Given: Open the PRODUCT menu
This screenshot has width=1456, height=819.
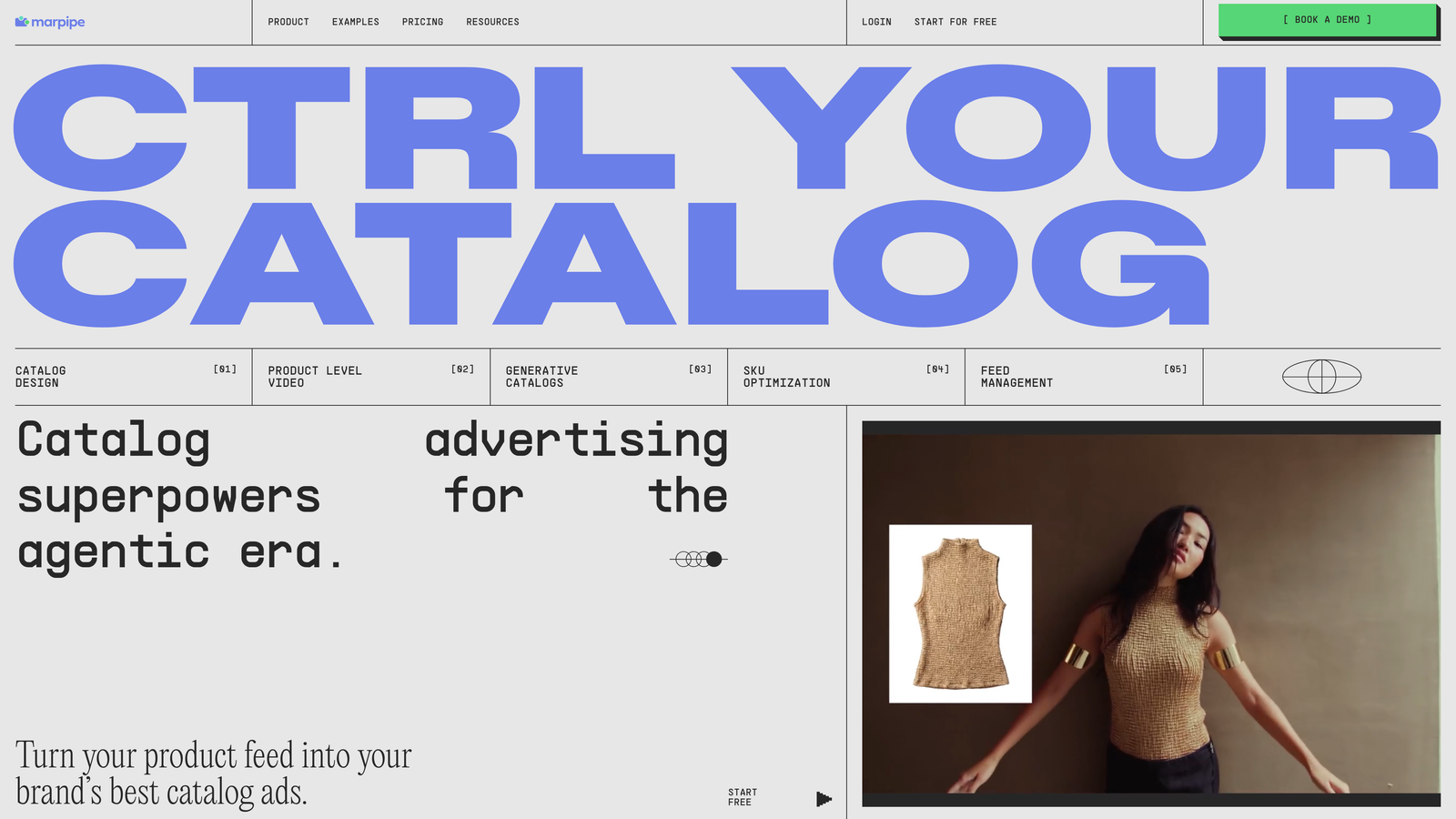Looking at the screenshot, I should [288, 22].
